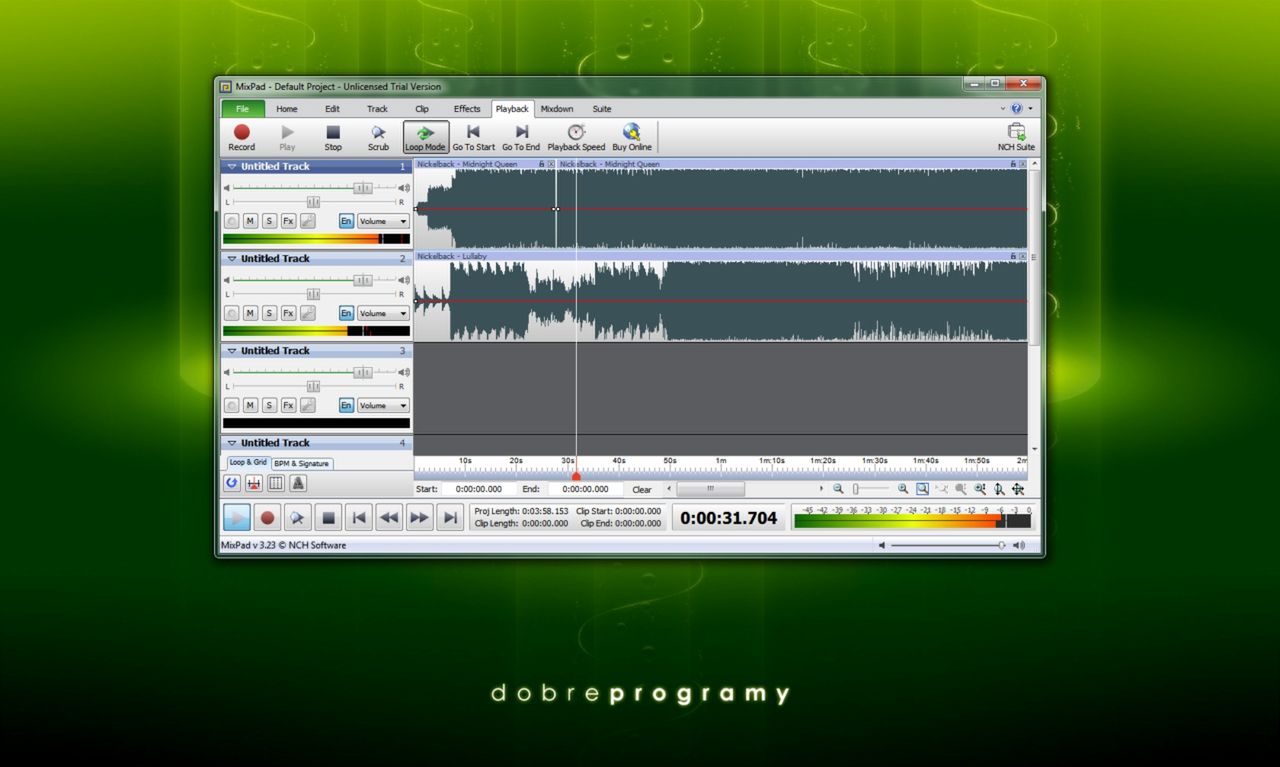1280x767 pixels.
Task: Click the track 2 pan slider handle
Action: pos(313,294)
